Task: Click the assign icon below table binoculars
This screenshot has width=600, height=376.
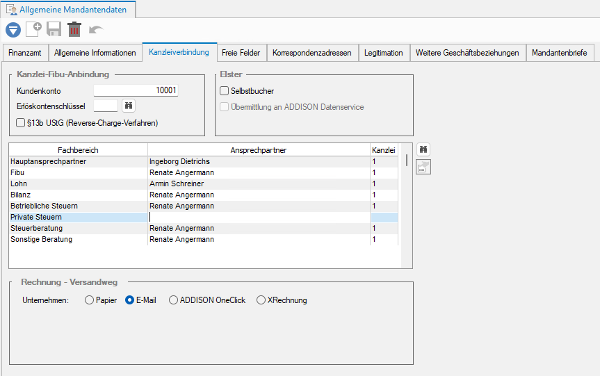Action: [423, 167]
